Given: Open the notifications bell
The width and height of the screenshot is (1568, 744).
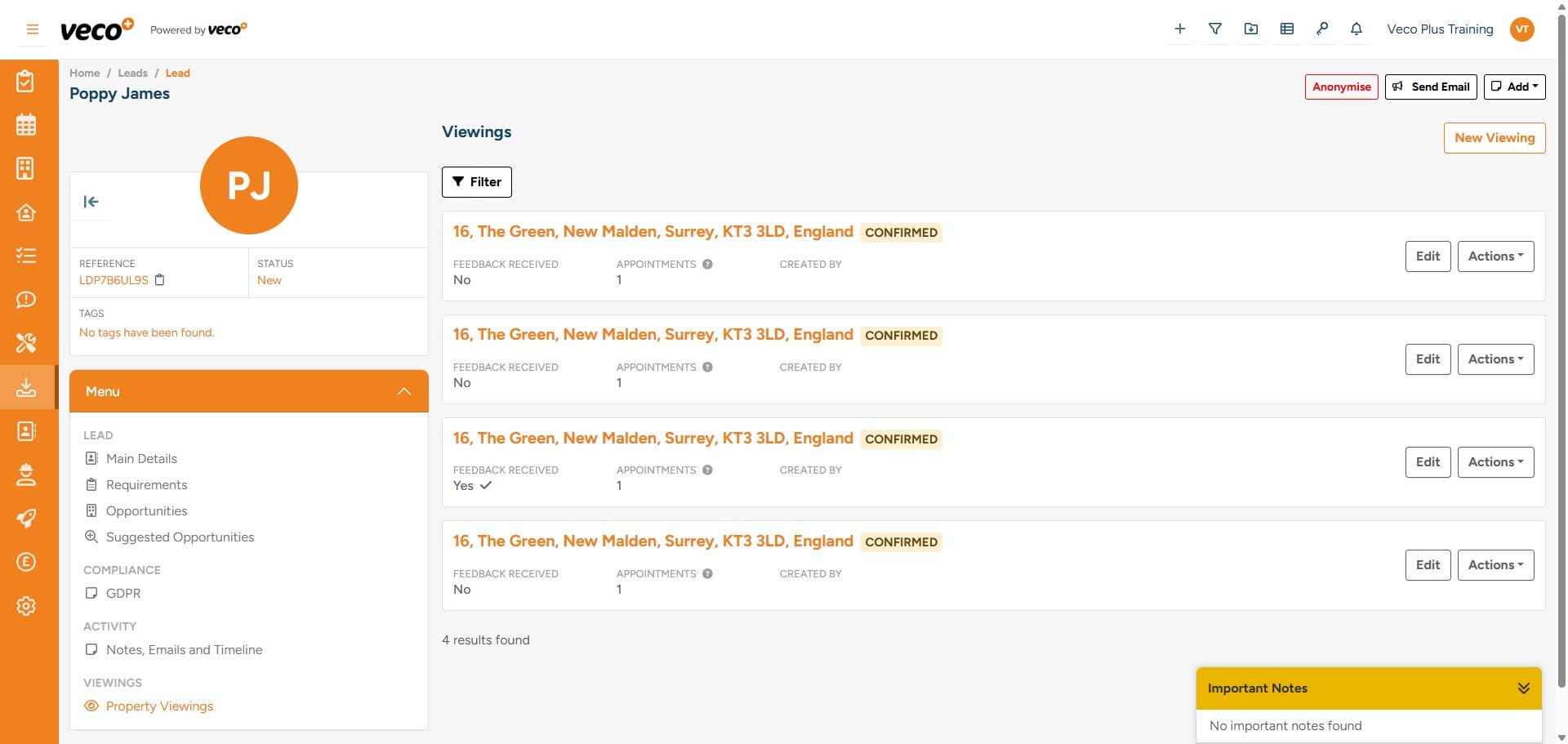Looking at the screenshot, I should (x=1356, y=29).
